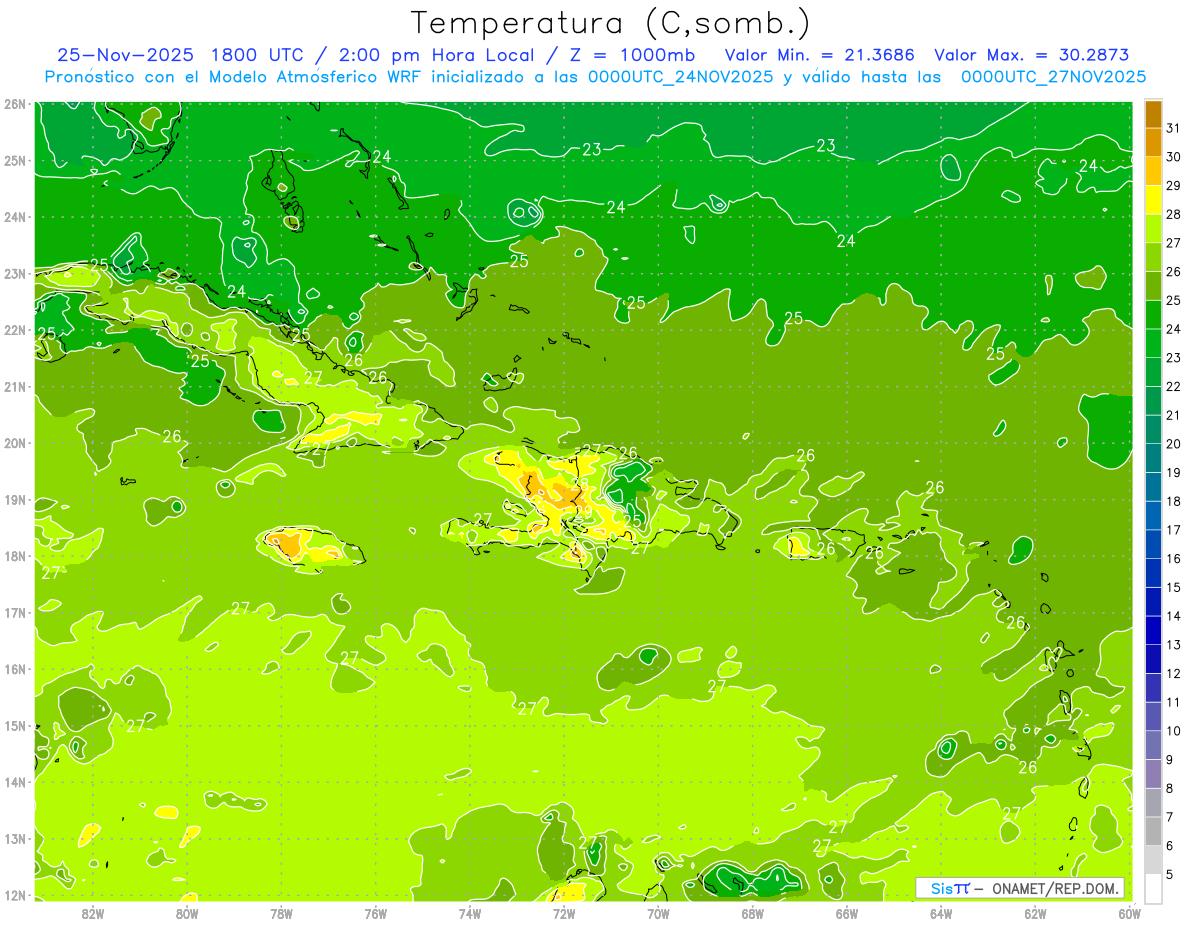Click colorbar label '13'
Screen dimensions: 1200x927
pyautogui.click(x=1173, y=644)
